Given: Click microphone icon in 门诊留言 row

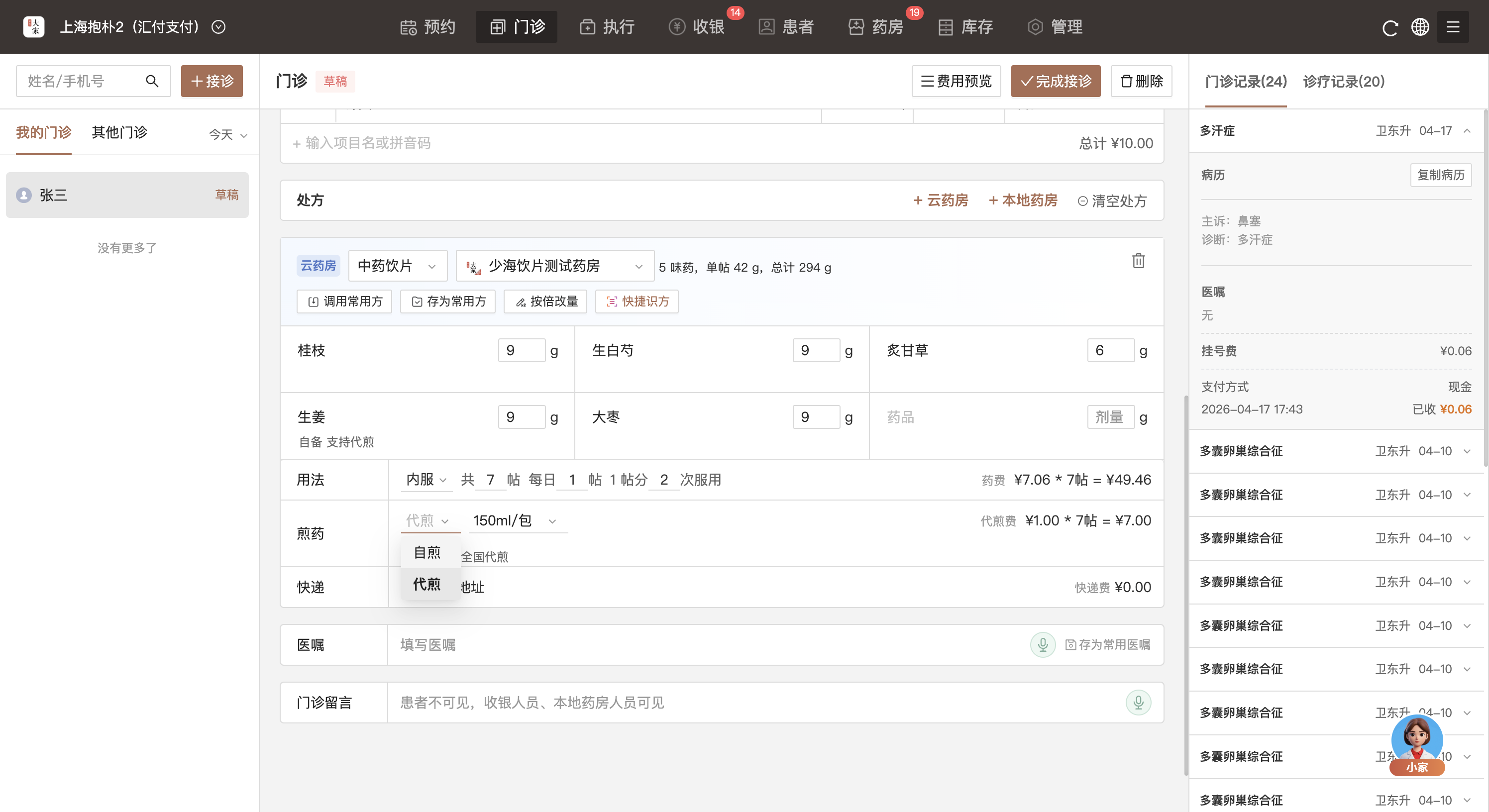Looking at the screenshot, I should click(x=1138, y=702).
